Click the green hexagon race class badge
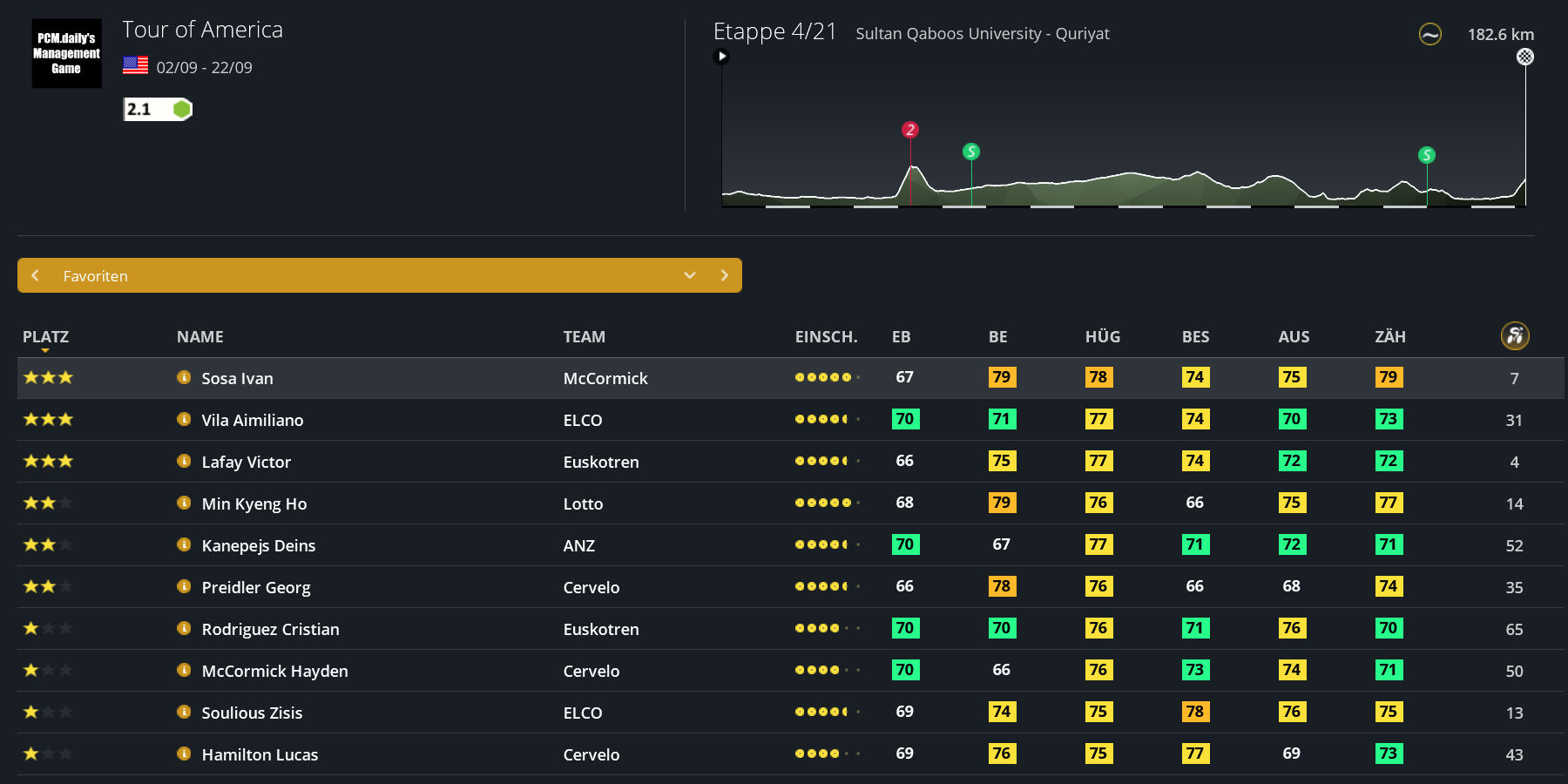 point(181,109)
